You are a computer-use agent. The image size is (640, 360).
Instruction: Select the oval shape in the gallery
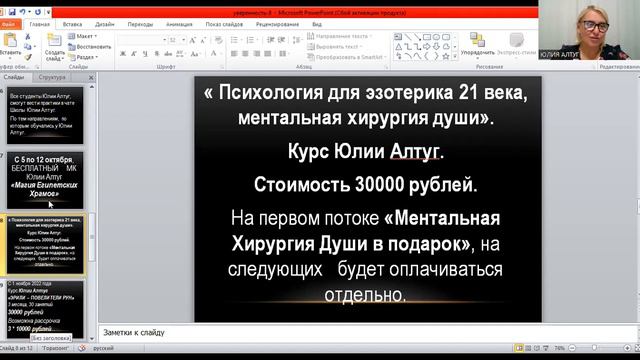click(436, 37)
